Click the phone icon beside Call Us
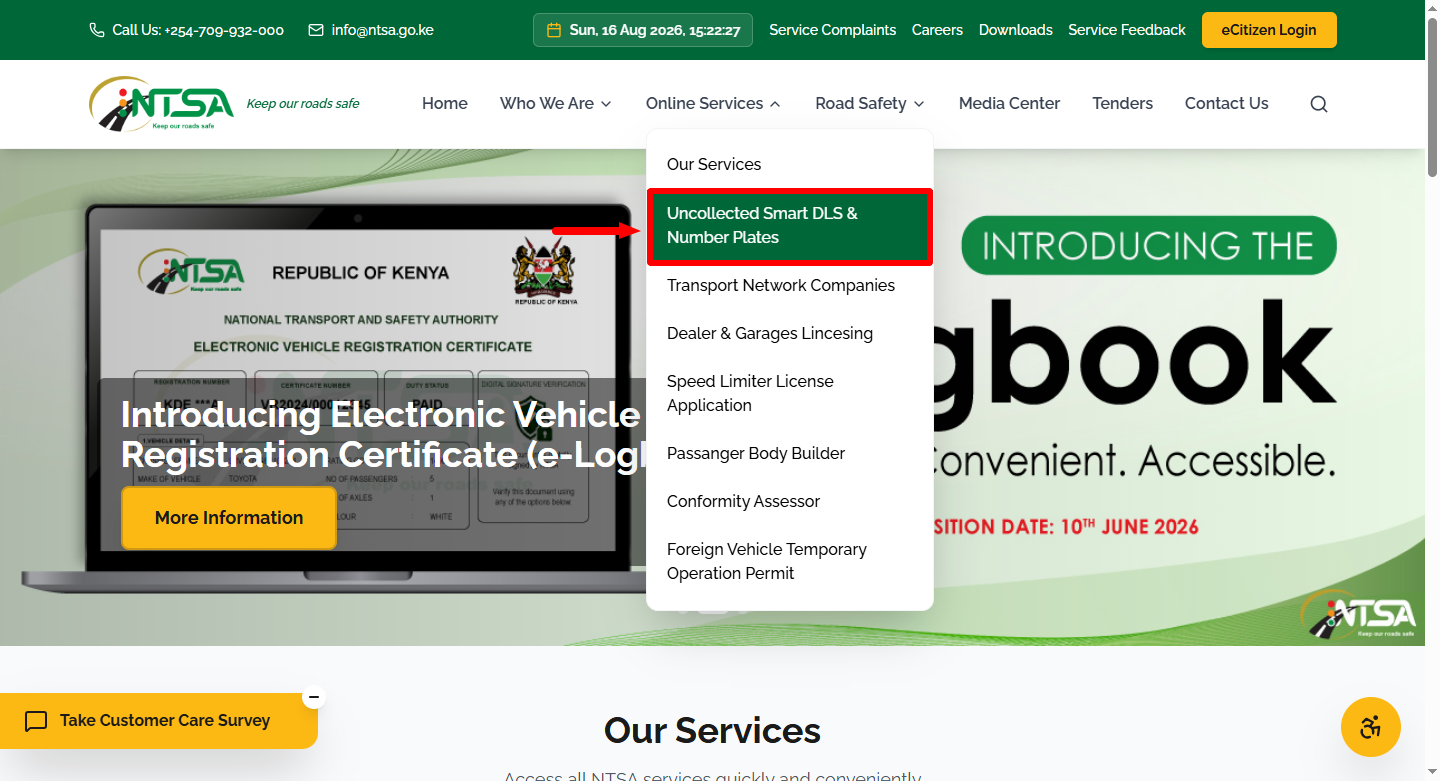1440x781 pixels. pos(97,30)
